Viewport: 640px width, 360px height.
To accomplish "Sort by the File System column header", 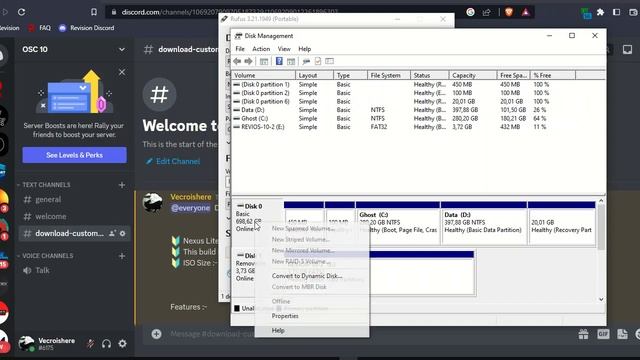I will coord(388,76).
